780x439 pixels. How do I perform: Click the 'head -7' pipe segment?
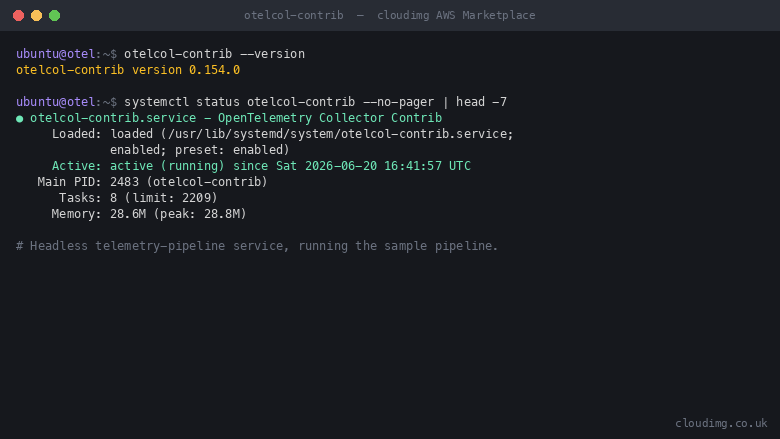pyautogui.click(x=481, y=102)
